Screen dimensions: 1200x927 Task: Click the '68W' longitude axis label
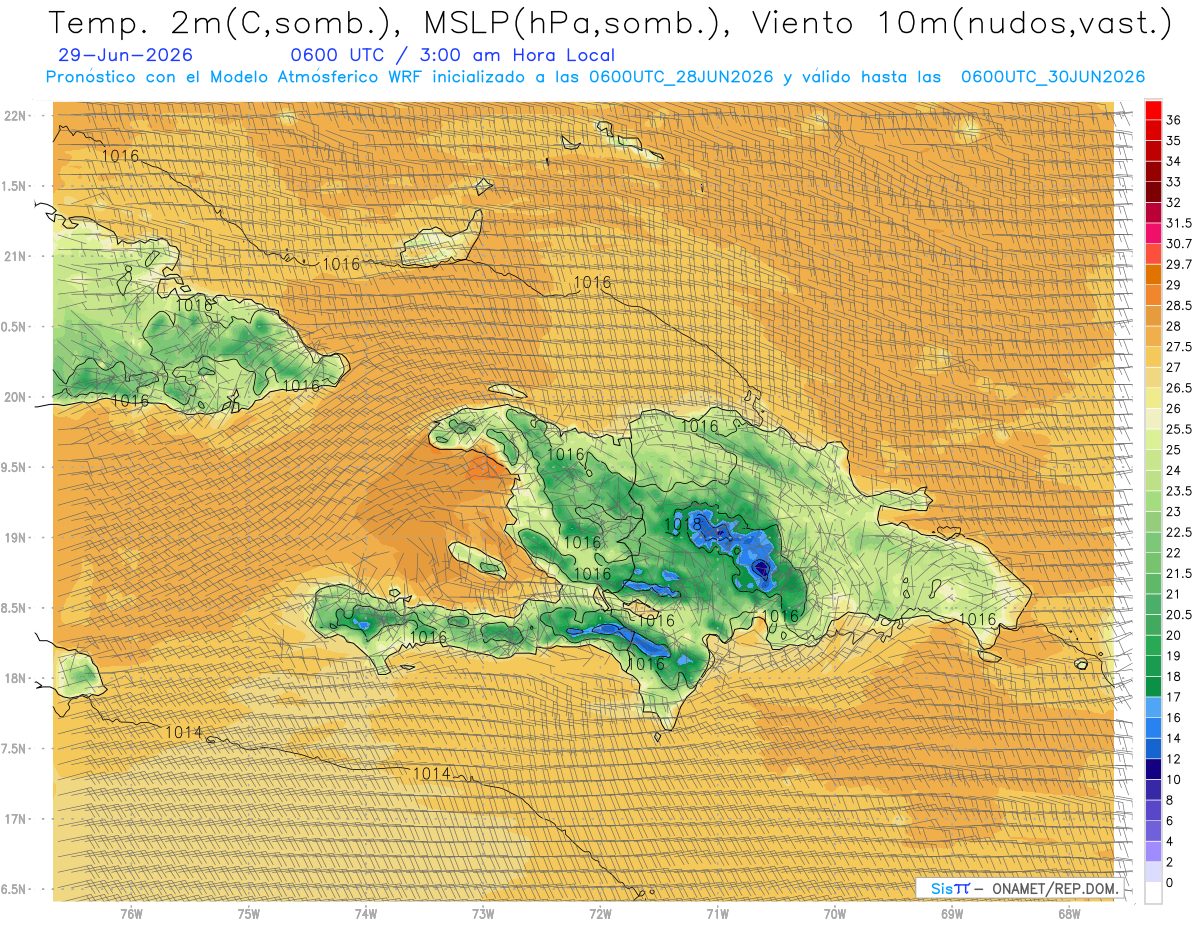coord(1069,914)
